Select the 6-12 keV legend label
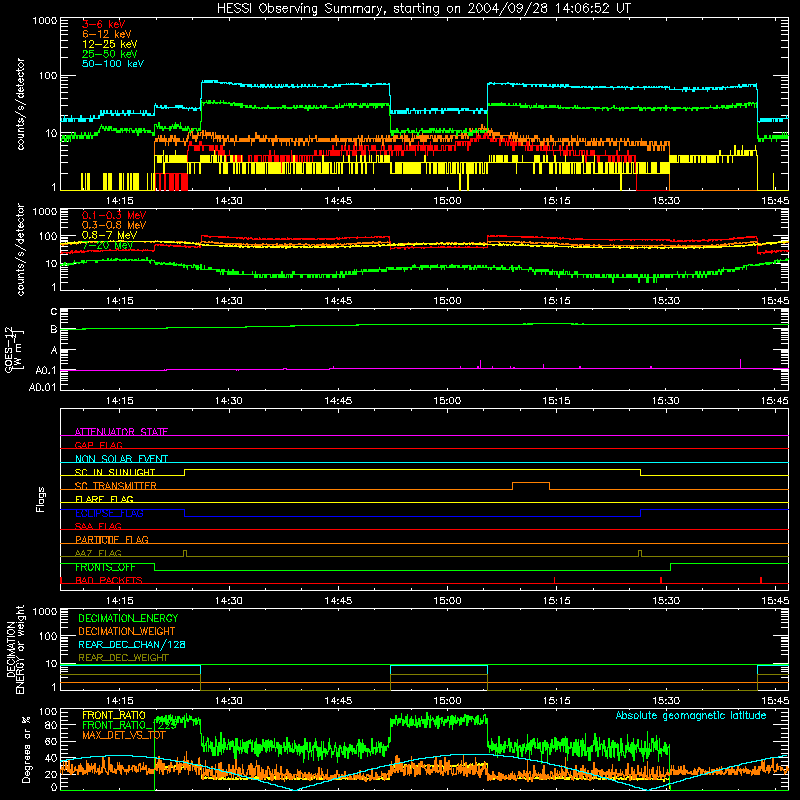Viewport: 800px width, 800px height. (x=106, y=34)
